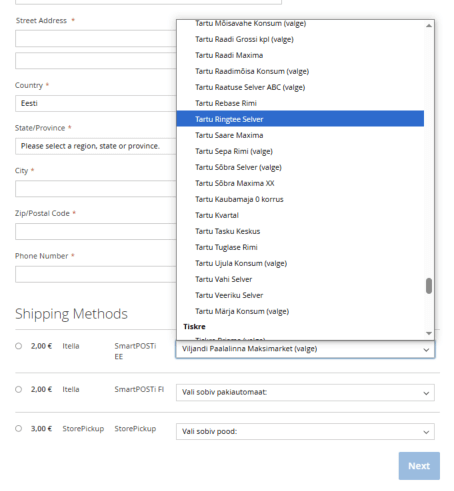The image size is (454, 491).
Task: Select the 3,00 € StorePickup shipping radio
Action: click(x=19, y=429)
